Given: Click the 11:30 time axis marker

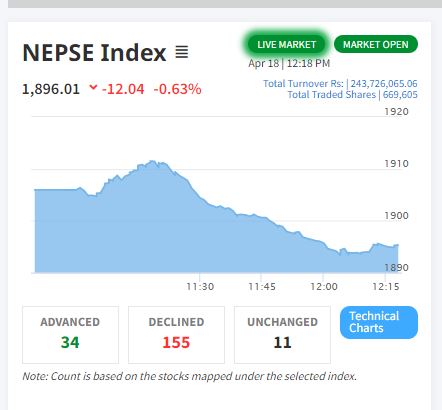Looking at the screenshot, I should coord(200,287).
